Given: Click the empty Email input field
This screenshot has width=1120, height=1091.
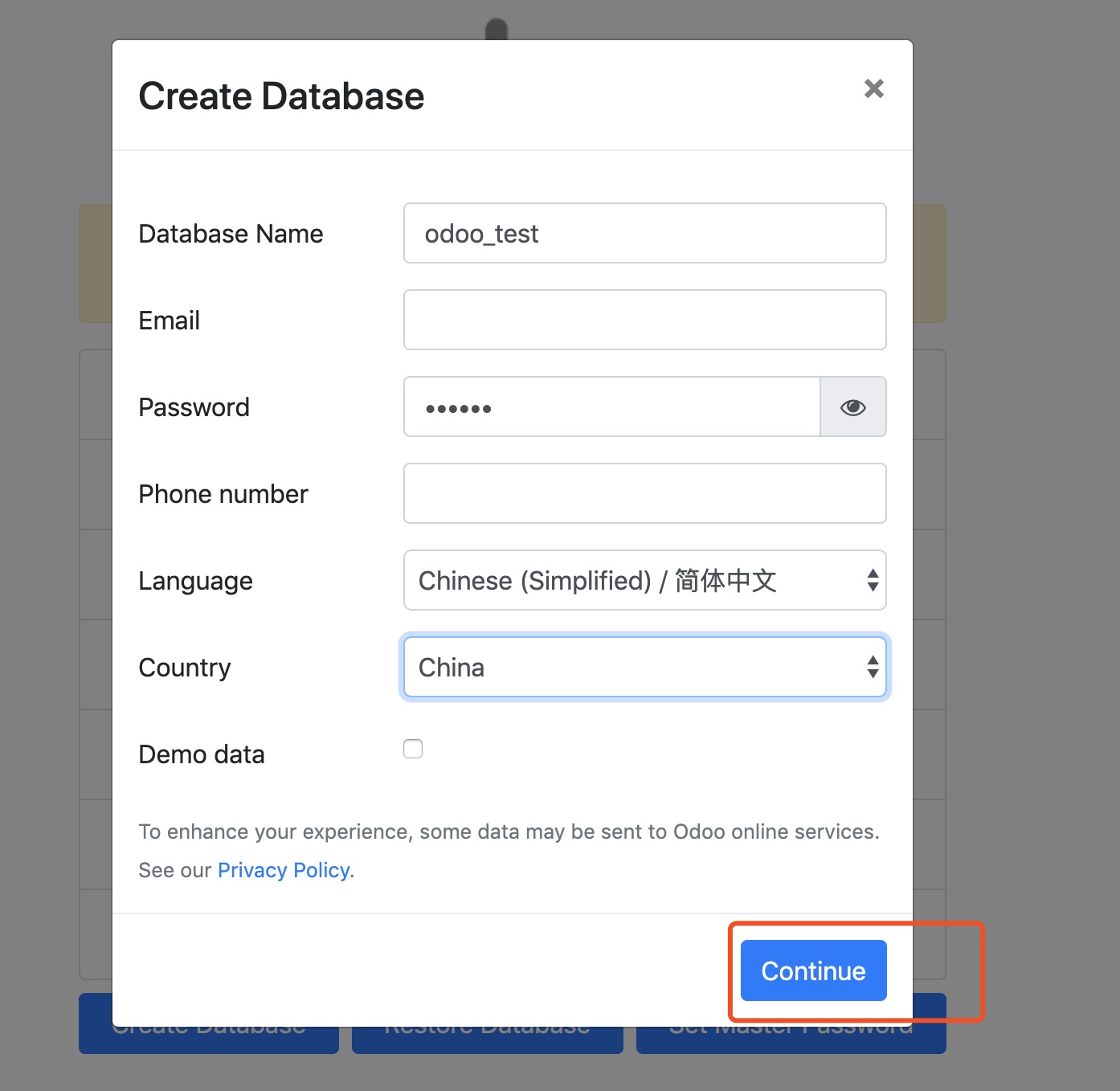Looking at the screenshot, I should 643,320.
